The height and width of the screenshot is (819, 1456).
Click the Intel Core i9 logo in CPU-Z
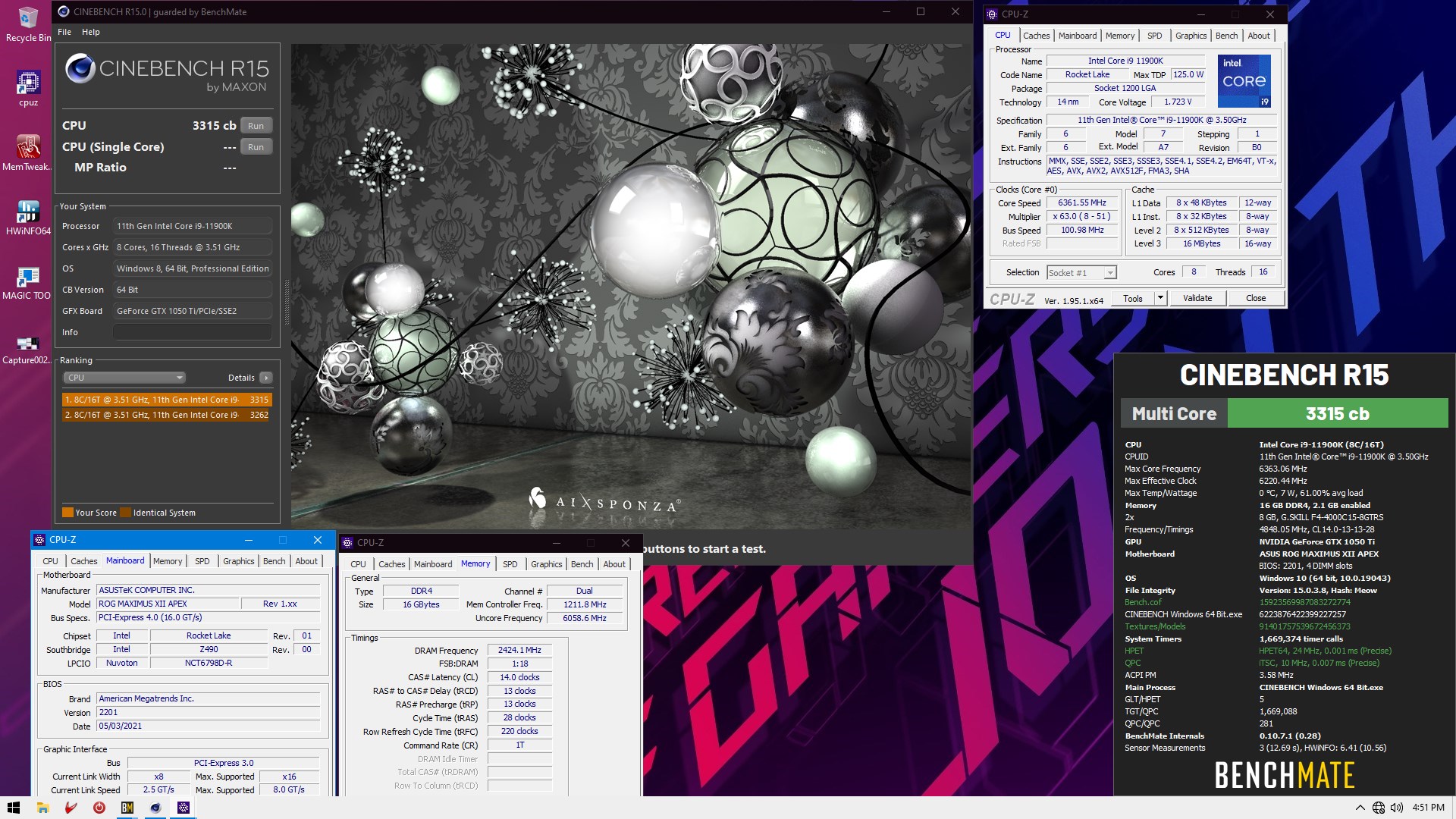[x=1244, y=81]
